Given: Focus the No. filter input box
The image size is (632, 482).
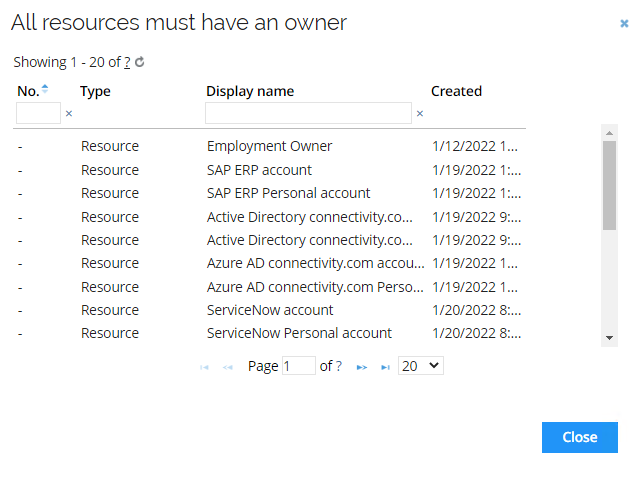Looking at the screenshot, I should 38,113.
